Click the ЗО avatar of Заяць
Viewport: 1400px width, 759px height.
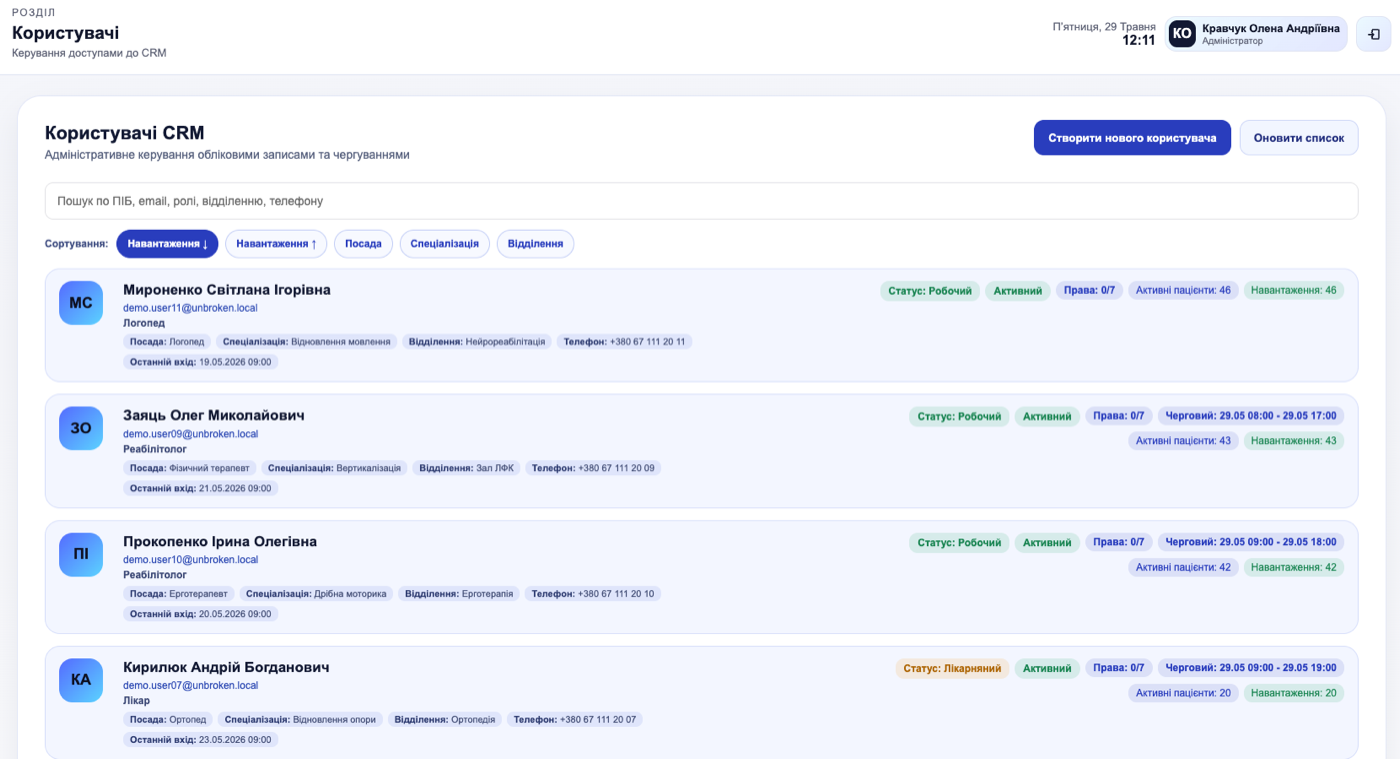click(81, 428)
